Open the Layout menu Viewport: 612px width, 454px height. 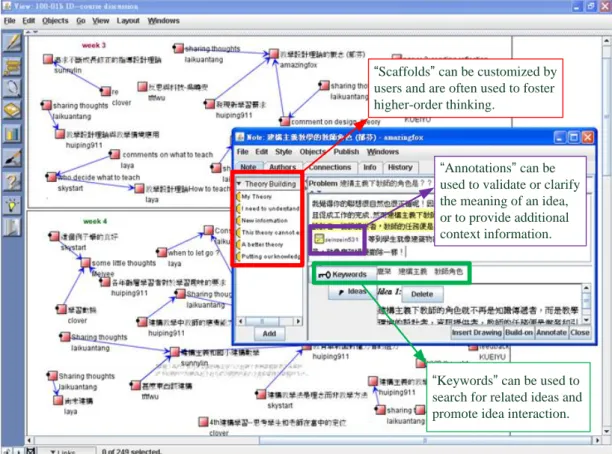(x=128, y=21)
